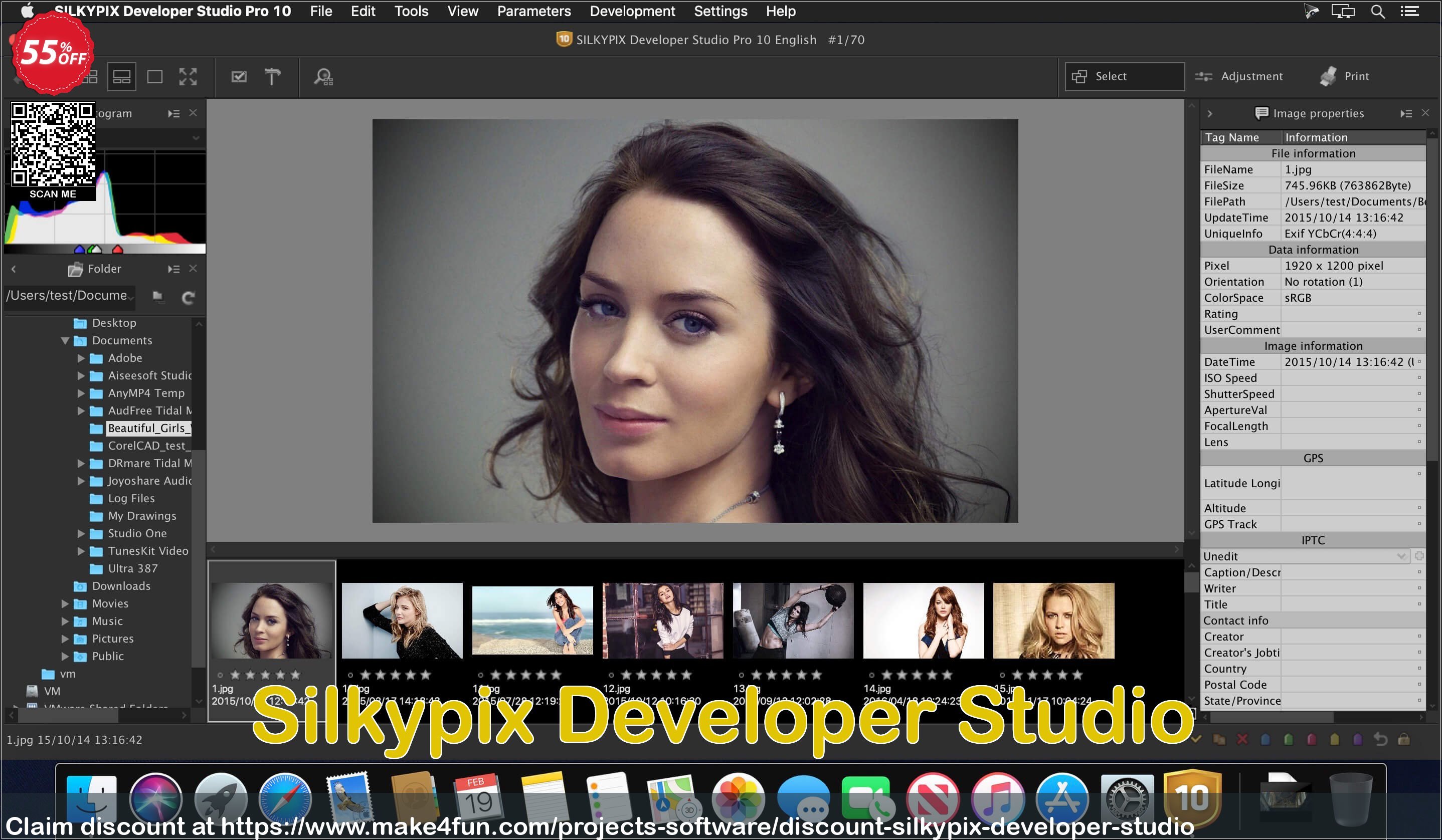
Task: Expand the Movies folder
Action: [65, 604]
